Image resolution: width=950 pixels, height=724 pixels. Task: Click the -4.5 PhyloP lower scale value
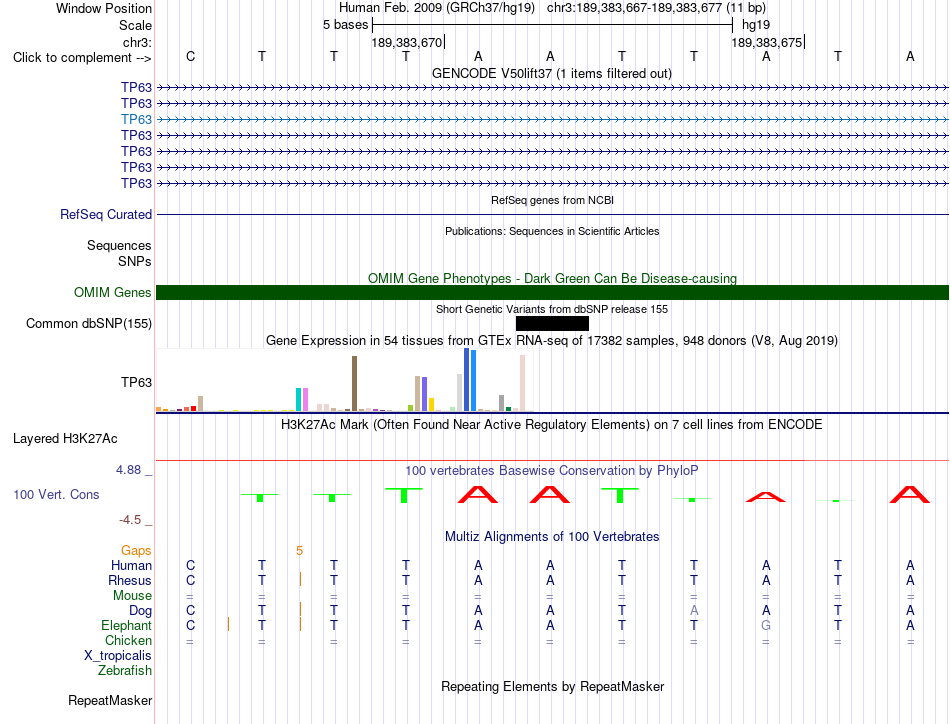pos(130,520)
